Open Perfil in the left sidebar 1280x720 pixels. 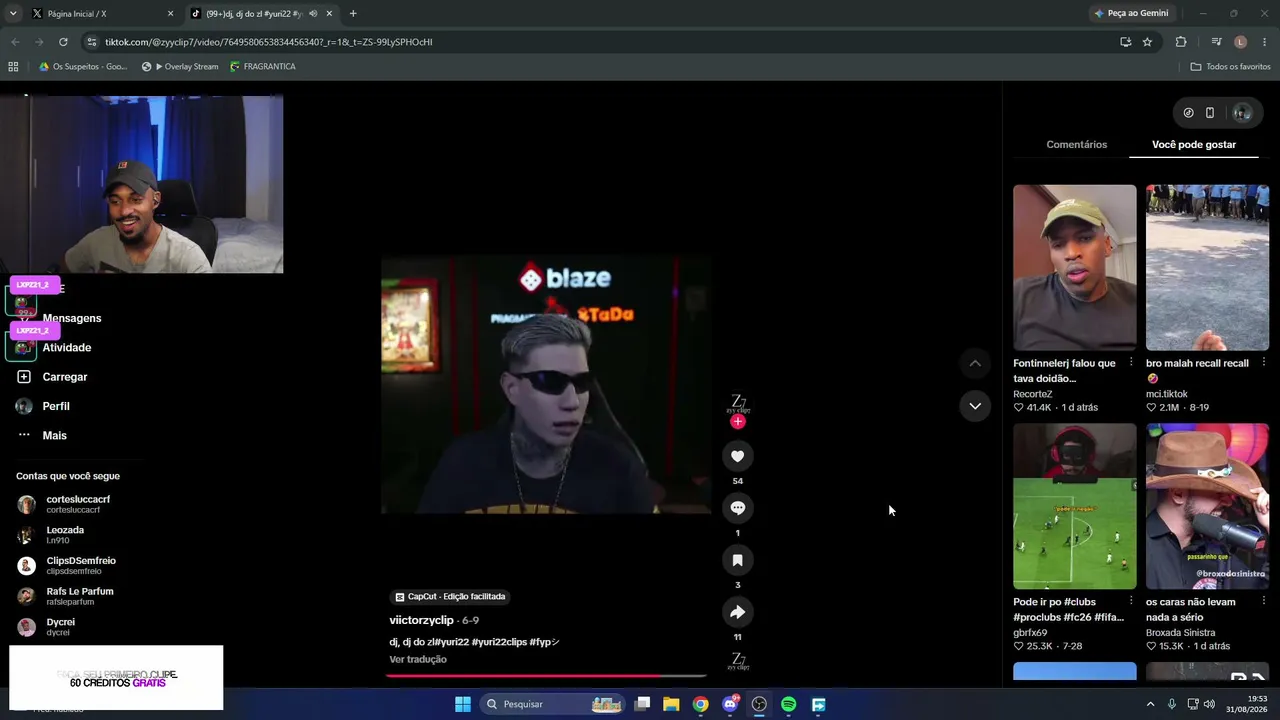click(x=56, y=406)
